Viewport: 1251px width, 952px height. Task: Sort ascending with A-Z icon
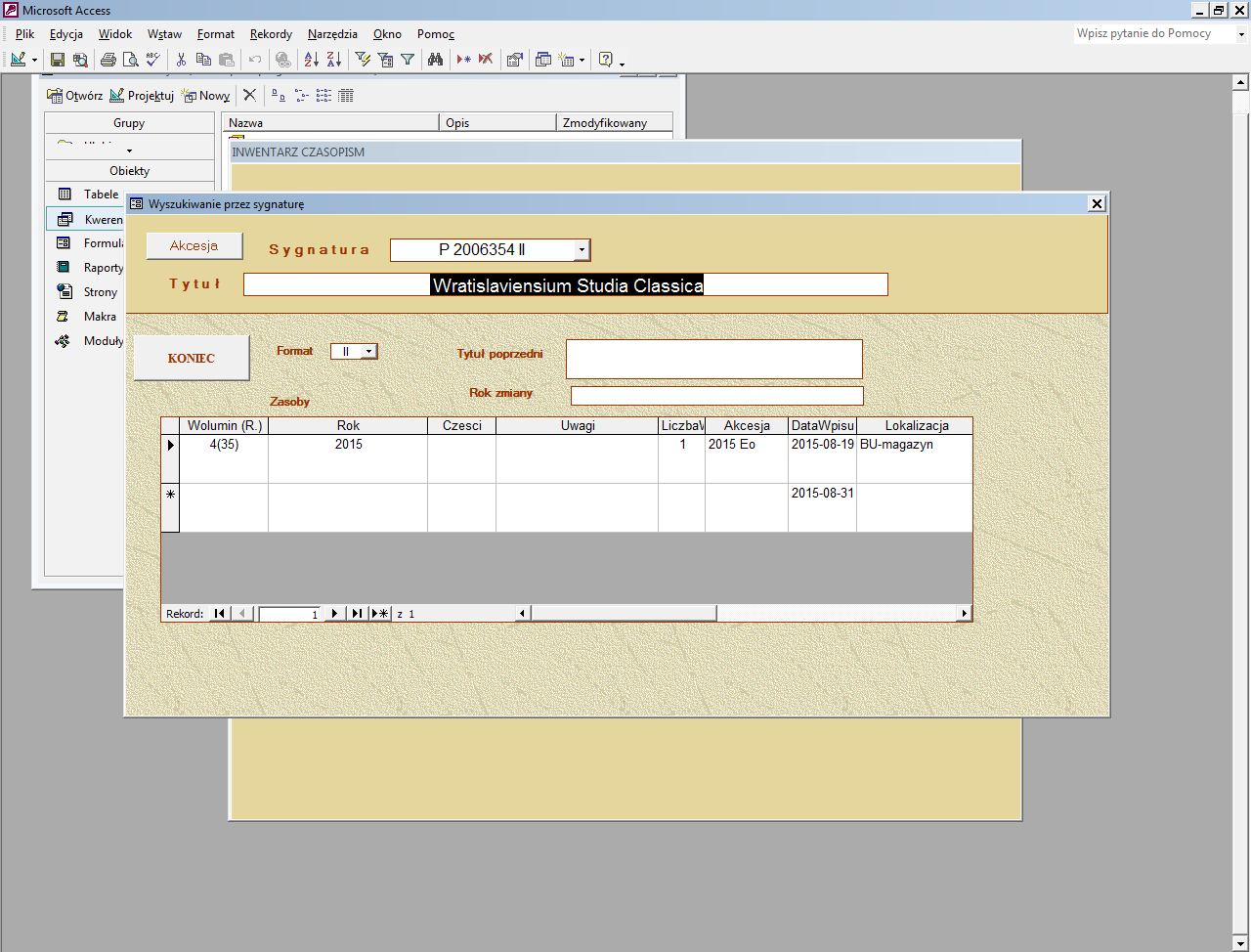pos(311,60)
